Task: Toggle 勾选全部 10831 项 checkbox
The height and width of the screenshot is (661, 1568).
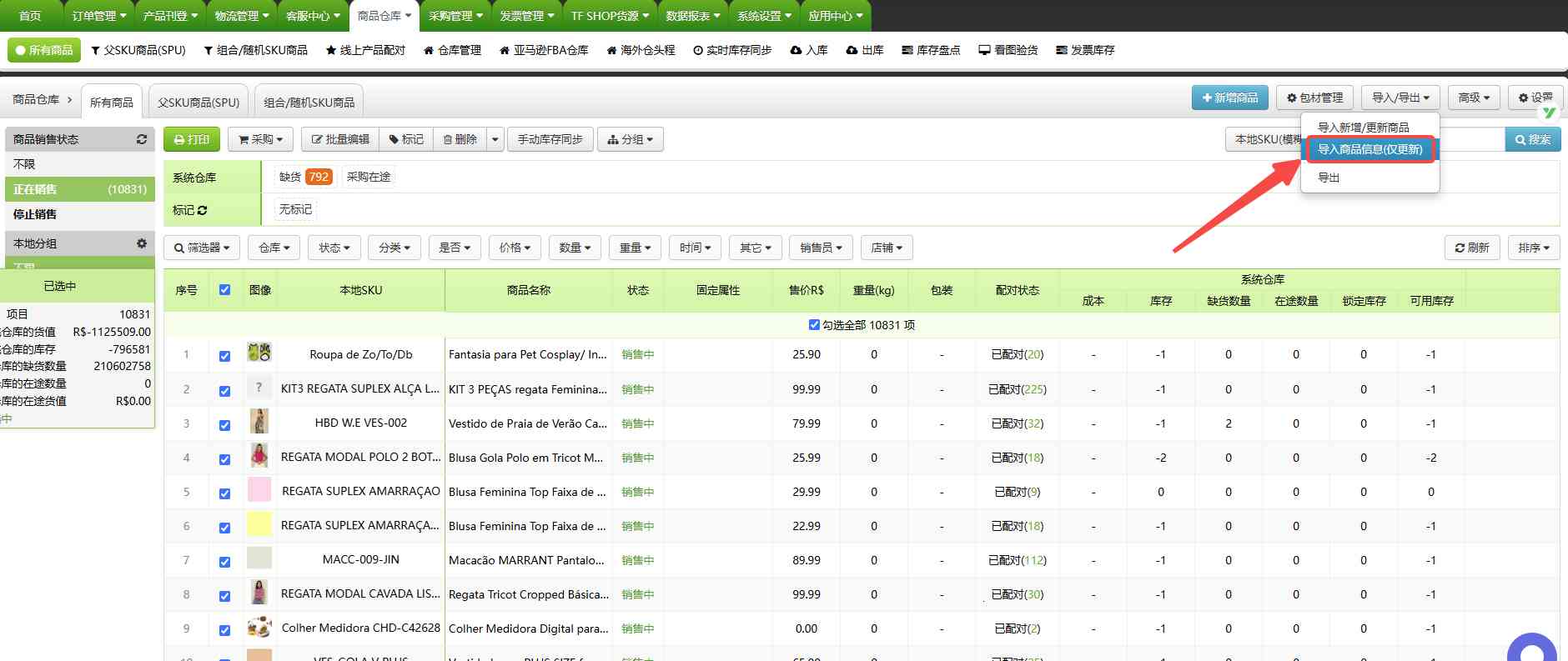Action: coord(814,325)
